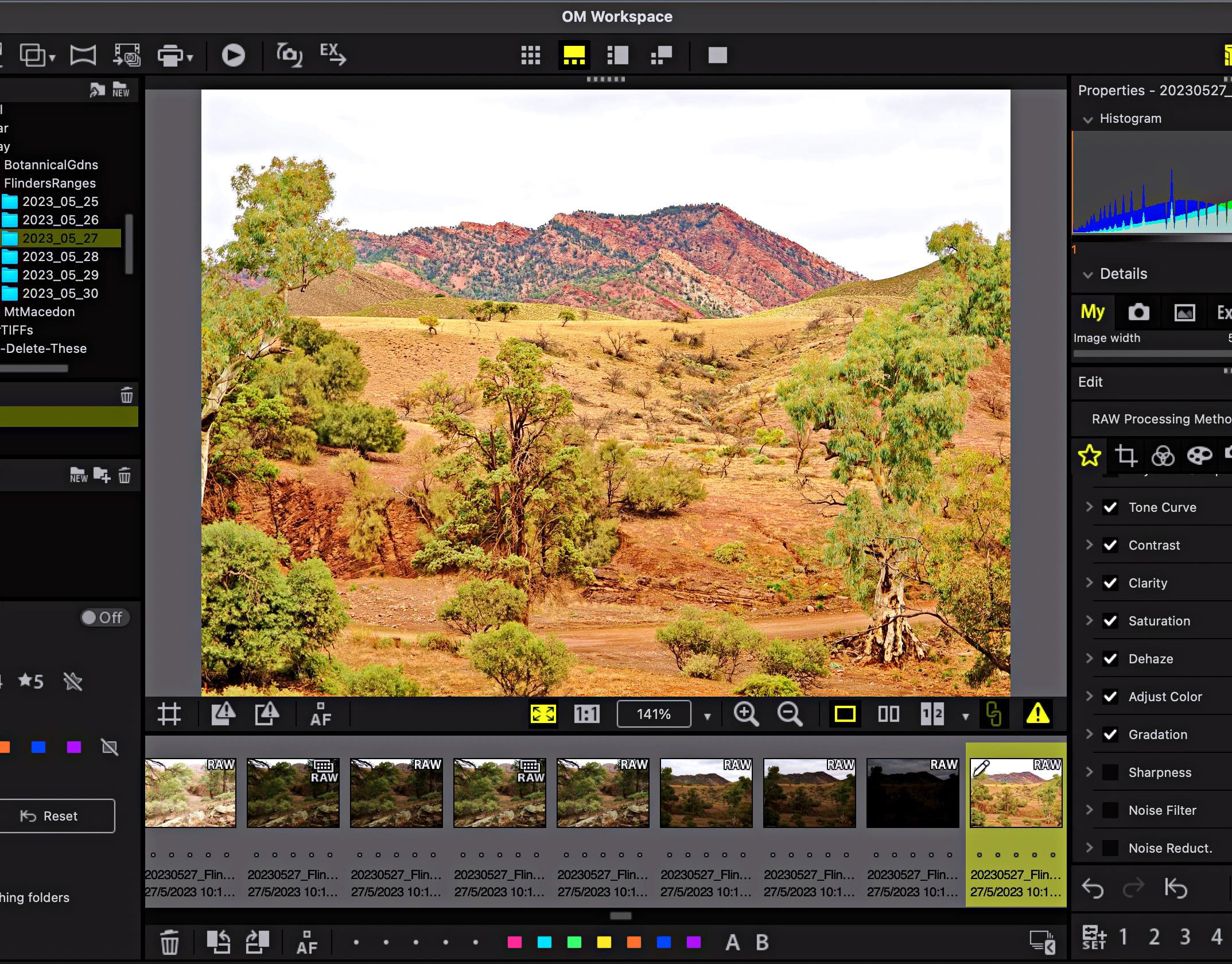Open the palette edit tab
This screenshot has height=964, width=1232.
(1199, 456)
